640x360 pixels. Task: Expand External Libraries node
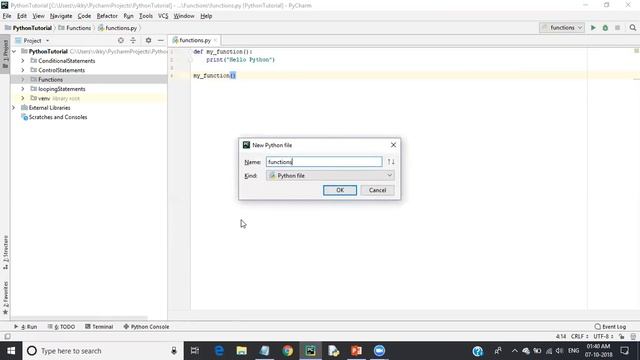coord(13,108)
